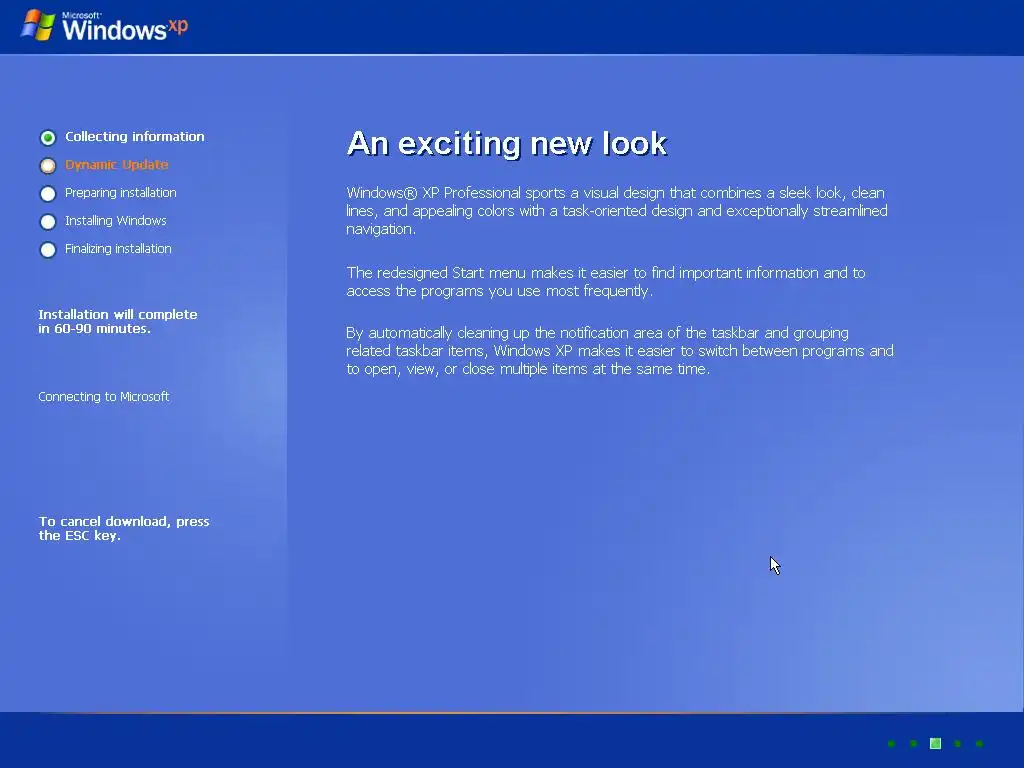Click the Preparing installation label
Screen dimensions: 1024x768
[120, 193]
